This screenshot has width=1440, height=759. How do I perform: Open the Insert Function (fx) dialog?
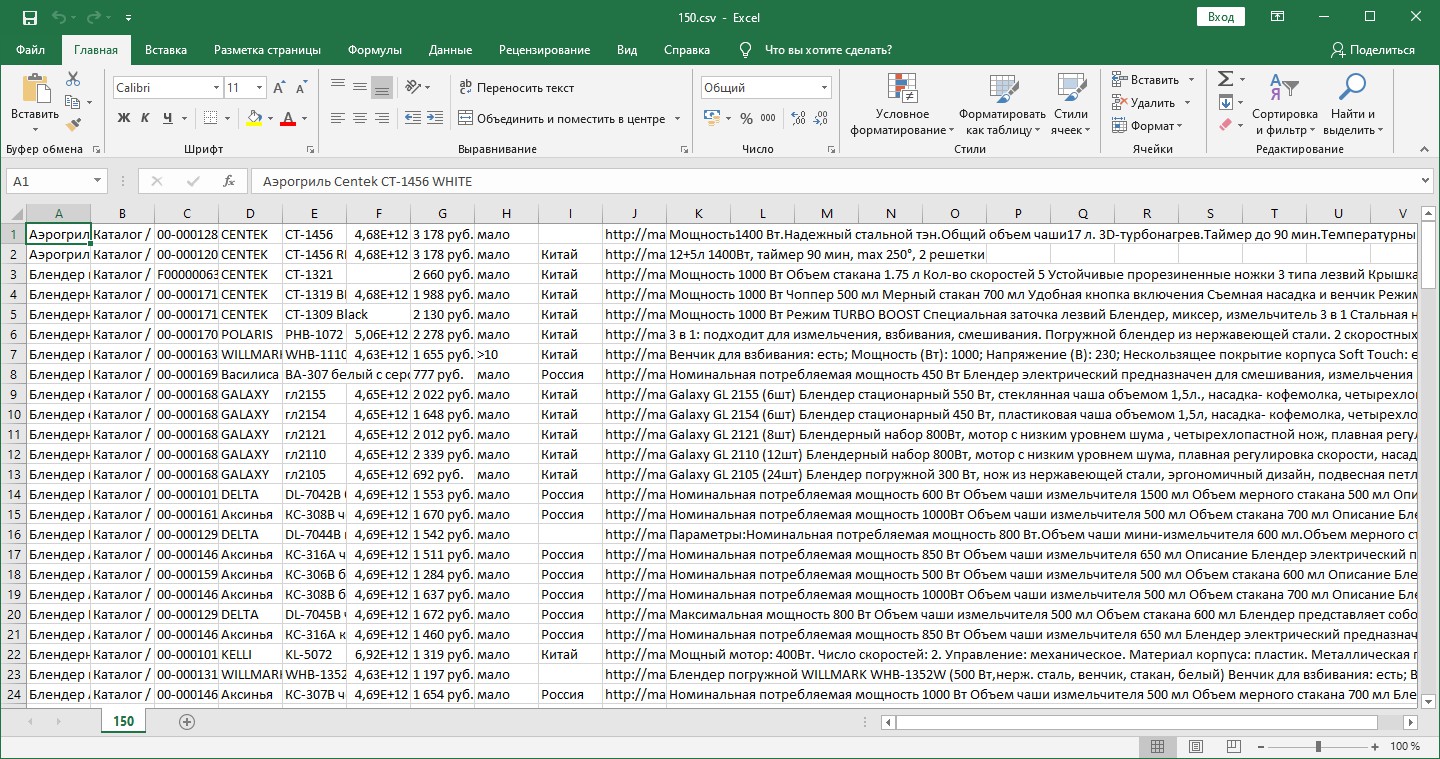point(229,181)
